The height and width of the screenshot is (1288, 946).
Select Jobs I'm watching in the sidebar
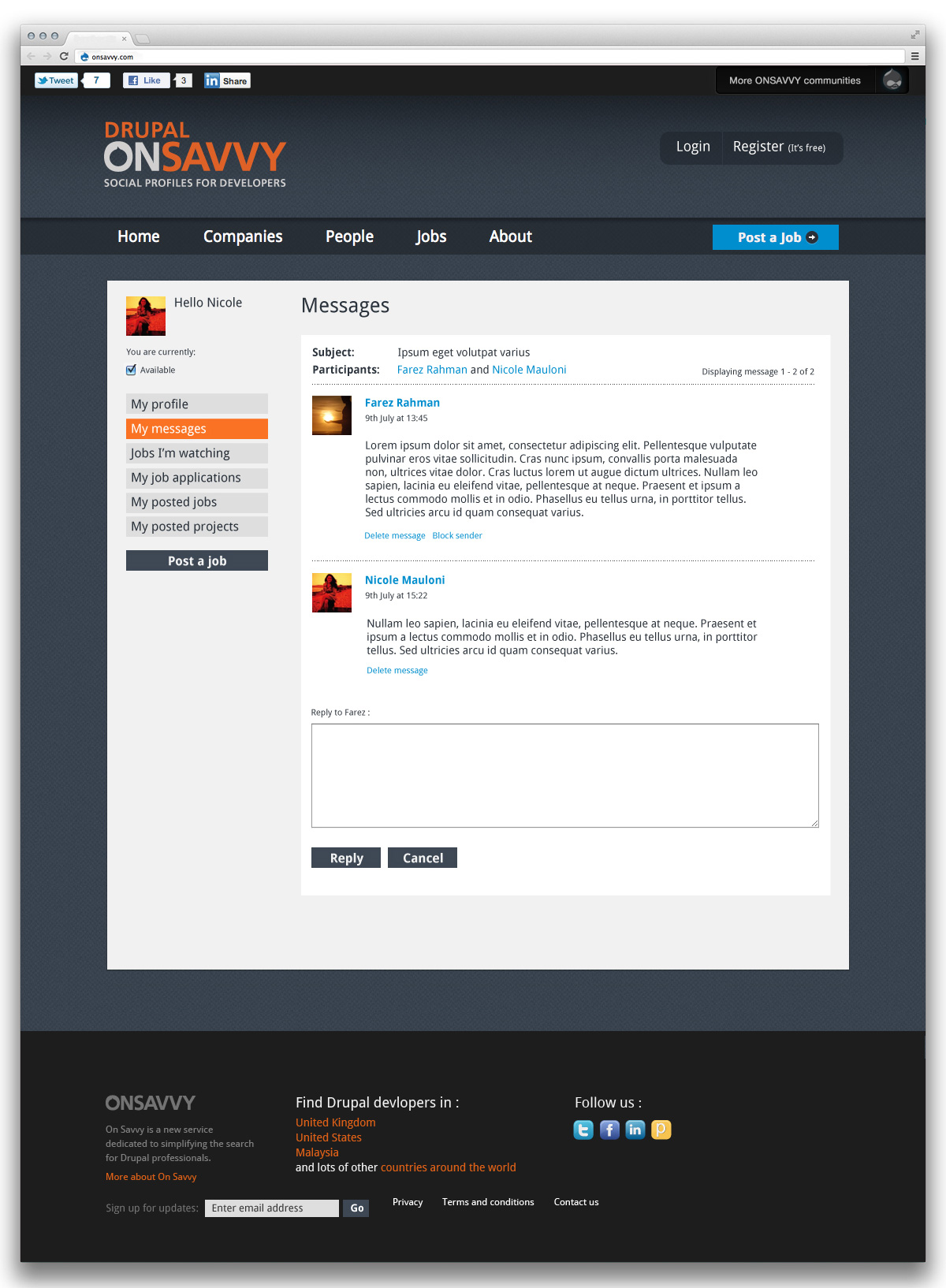click(197, 452)
